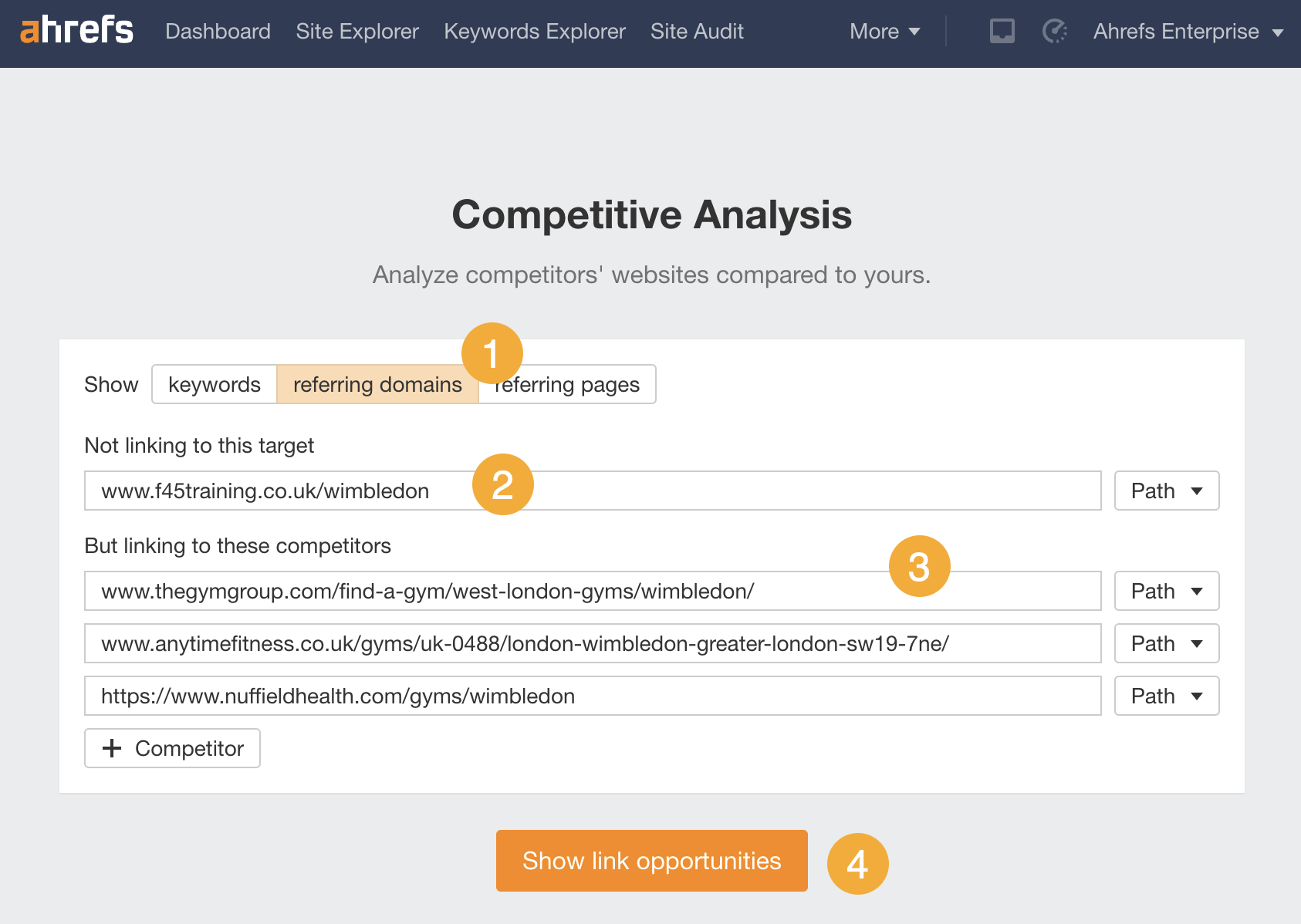Open the Path dropdown for thegymgroup competitor
Viewport: 1301px width, 924px height.
pos(1166,591)
